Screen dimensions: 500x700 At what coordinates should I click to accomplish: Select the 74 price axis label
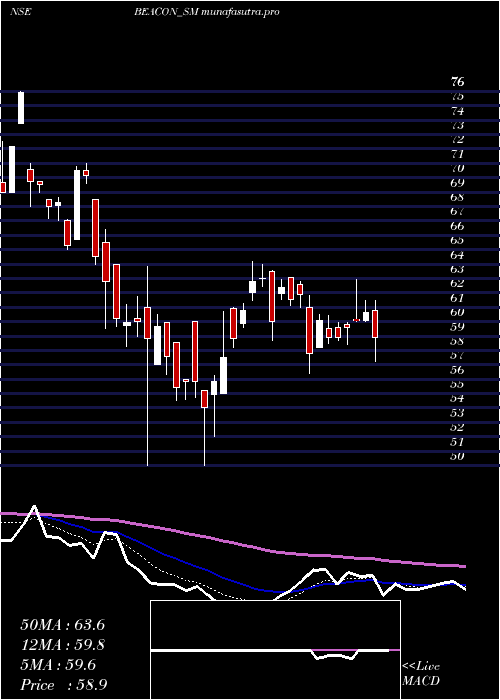(458, 111)
